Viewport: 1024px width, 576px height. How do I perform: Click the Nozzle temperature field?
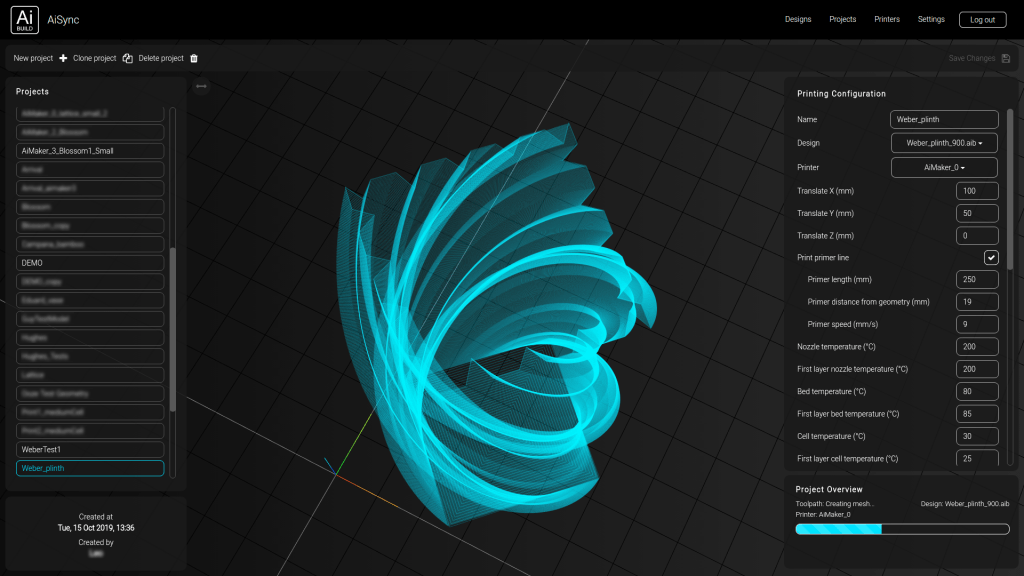click(x=977, y=347)
